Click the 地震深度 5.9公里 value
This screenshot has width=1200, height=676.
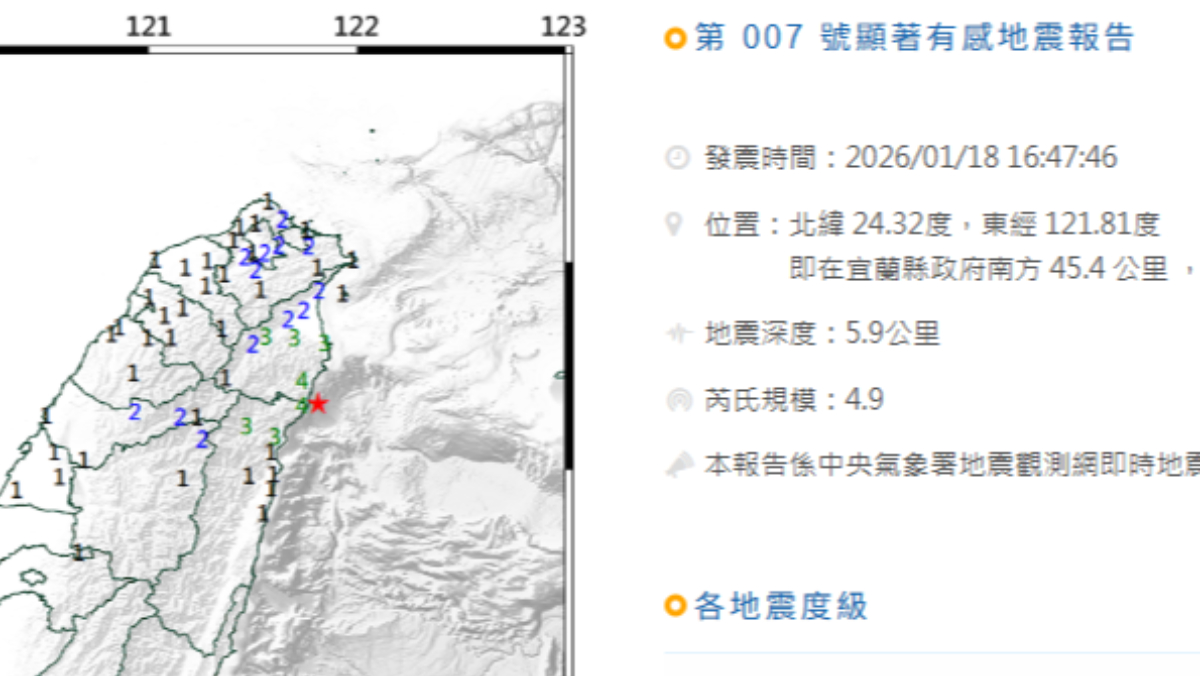(x=822, y=333)
